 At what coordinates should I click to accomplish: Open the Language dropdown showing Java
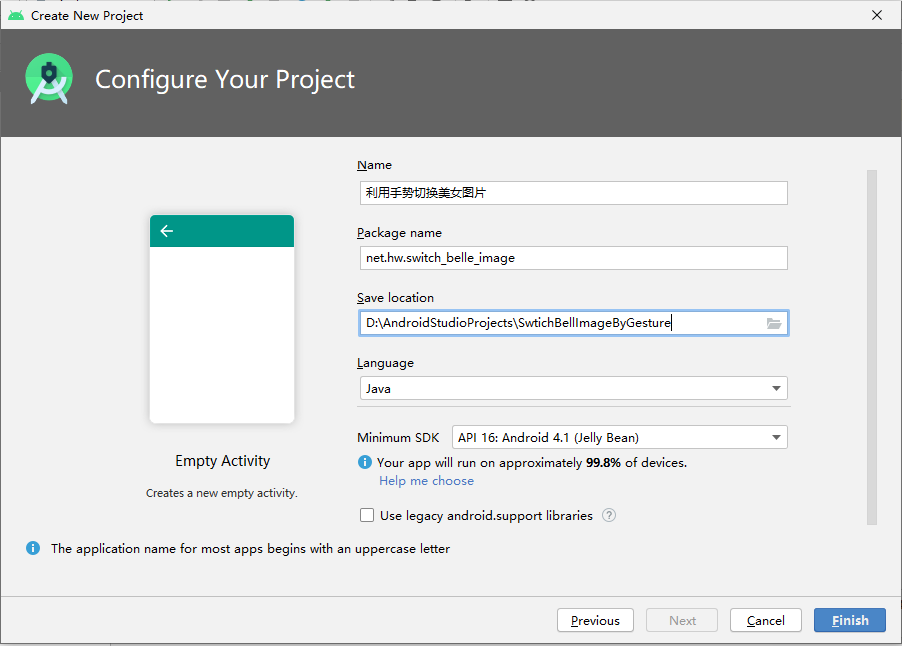point(574,388)
